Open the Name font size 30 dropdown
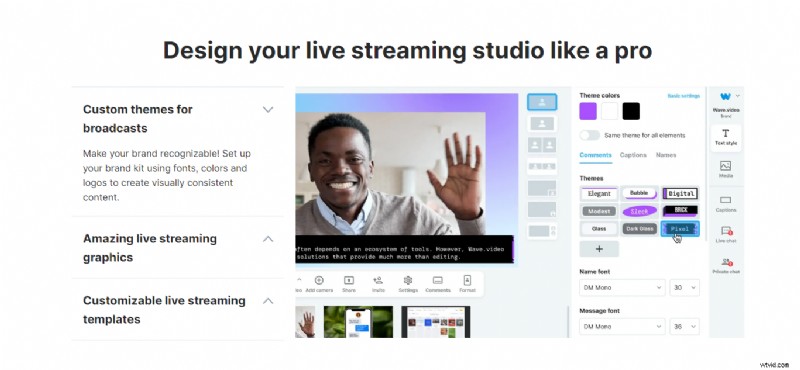 coord(685,287)
